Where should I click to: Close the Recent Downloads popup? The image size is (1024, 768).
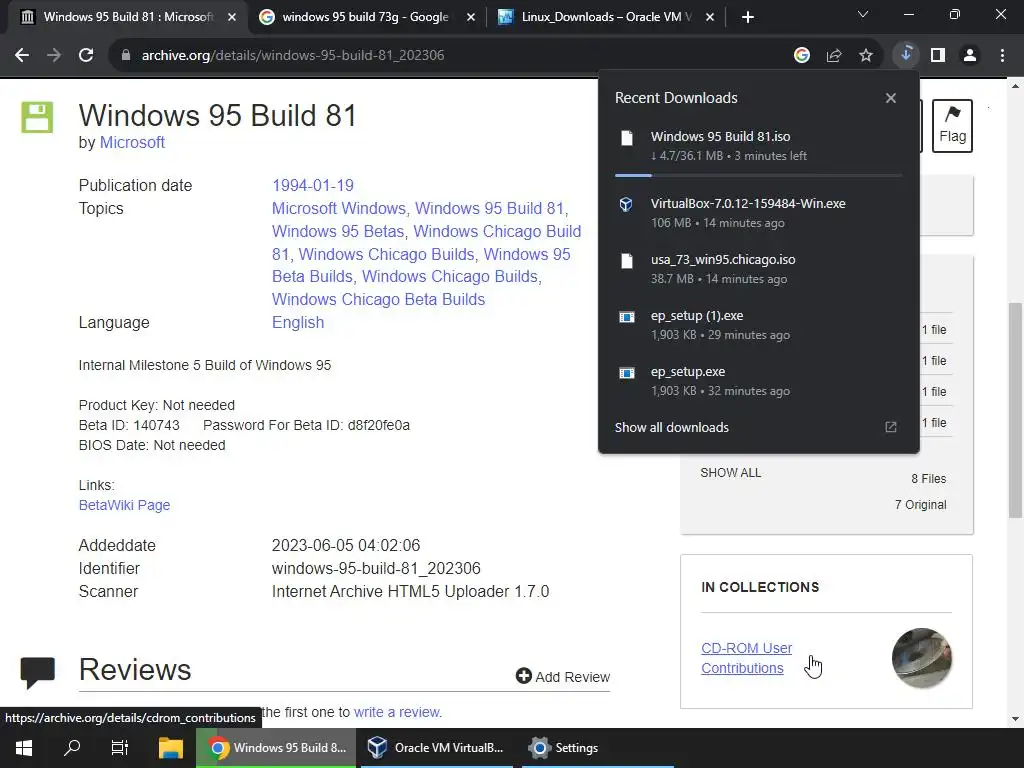tap(890, 98)
